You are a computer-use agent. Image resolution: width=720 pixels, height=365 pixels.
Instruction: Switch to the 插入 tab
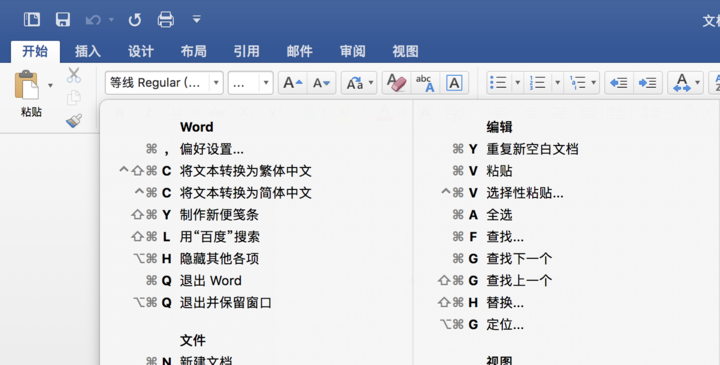(88, 51)
